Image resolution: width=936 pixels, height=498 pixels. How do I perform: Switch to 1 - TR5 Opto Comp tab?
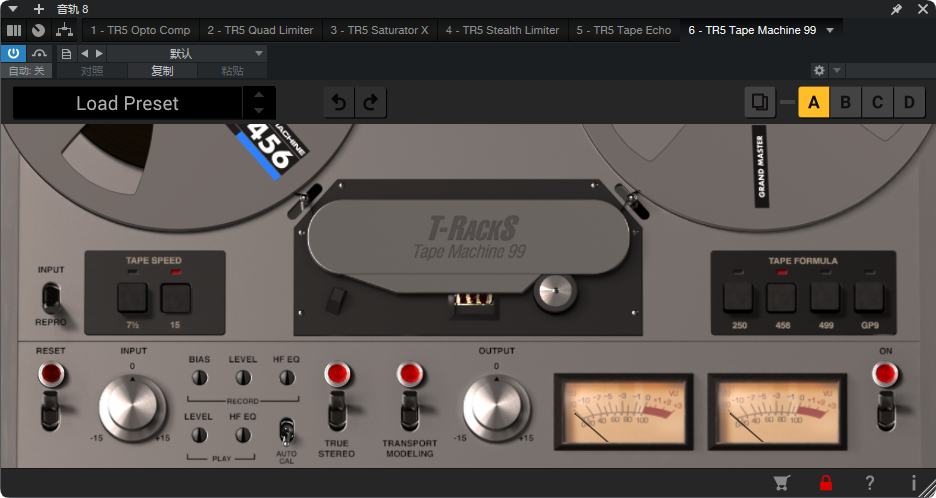point(140,30)
